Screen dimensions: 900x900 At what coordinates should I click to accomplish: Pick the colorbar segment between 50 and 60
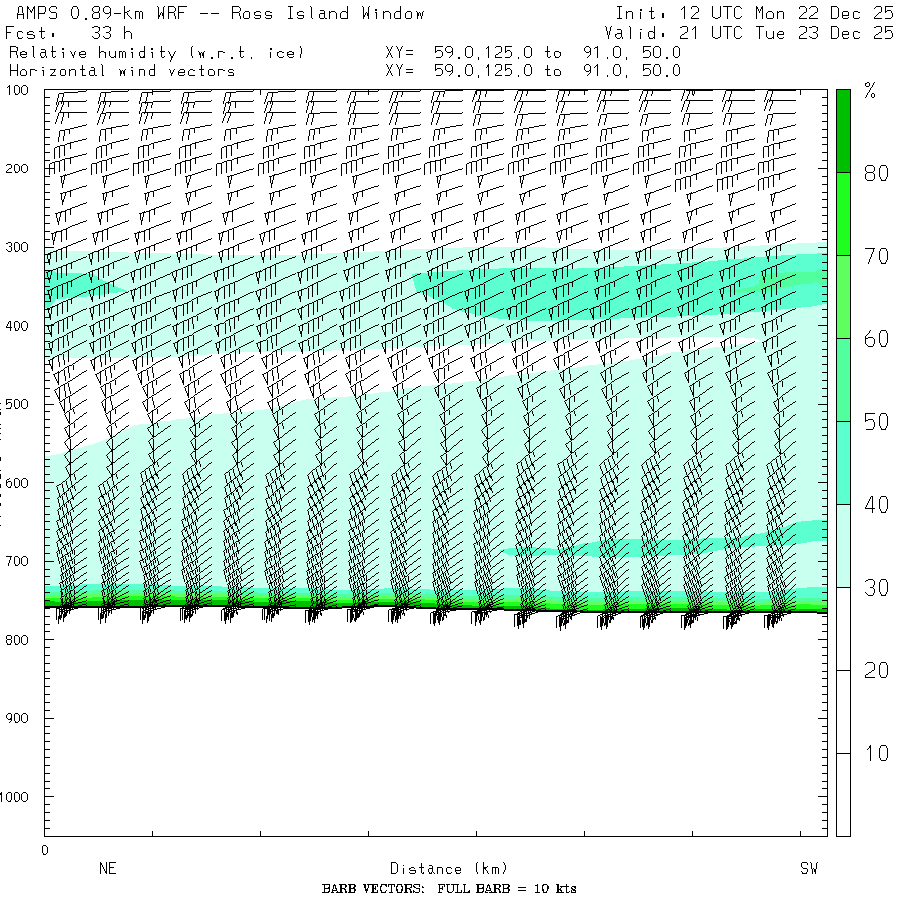(844, 379)
